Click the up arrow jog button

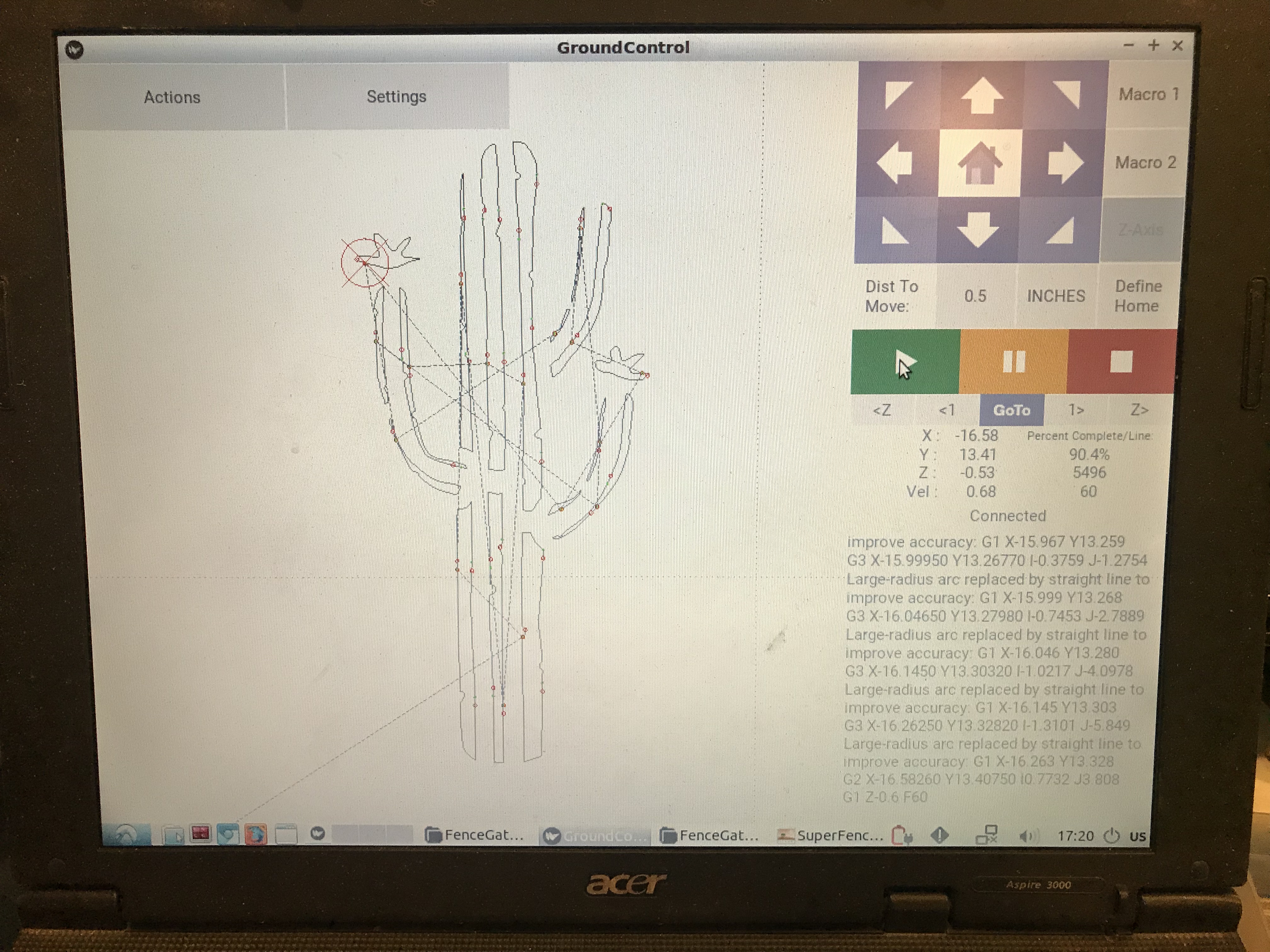[982, 96]
